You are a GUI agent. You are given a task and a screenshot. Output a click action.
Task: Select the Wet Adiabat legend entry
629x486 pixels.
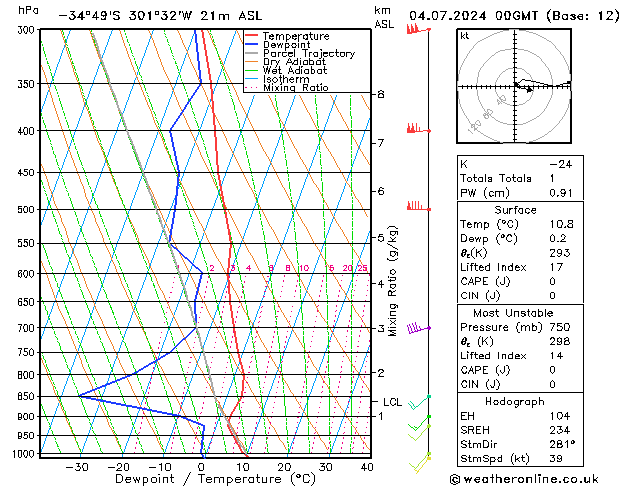tap(286, 71)
